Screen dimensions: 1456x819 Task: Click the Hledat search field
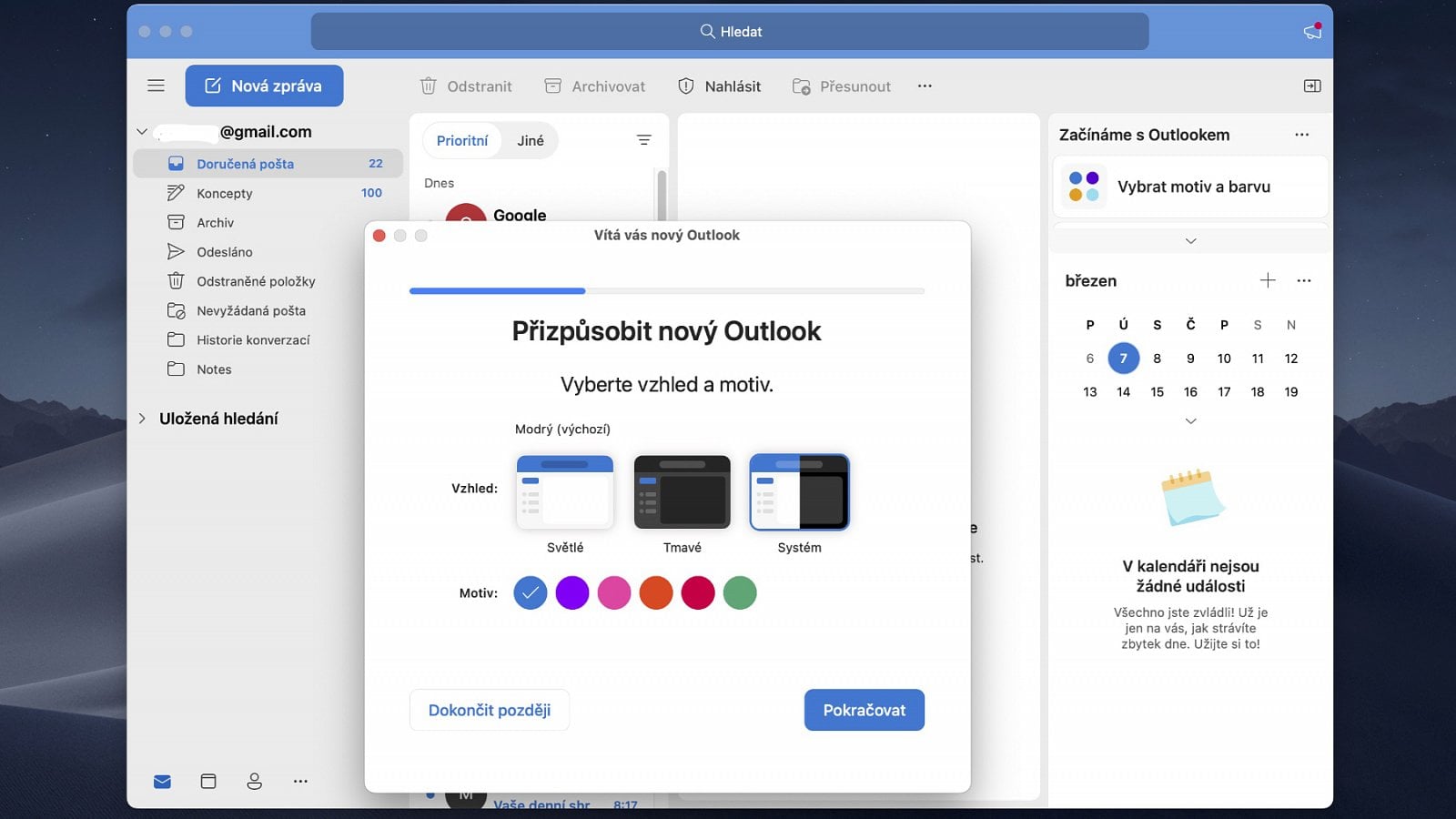point(730,31)
